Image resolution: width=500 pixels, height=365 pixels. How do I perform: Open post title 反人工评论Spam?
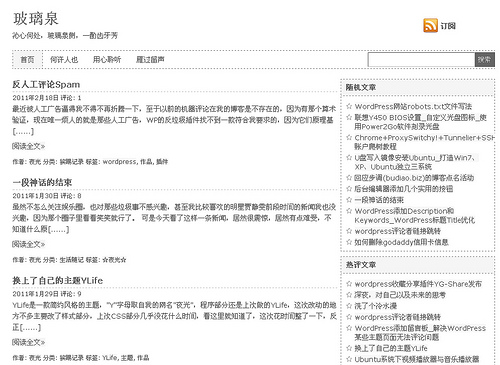pos(46,84)
